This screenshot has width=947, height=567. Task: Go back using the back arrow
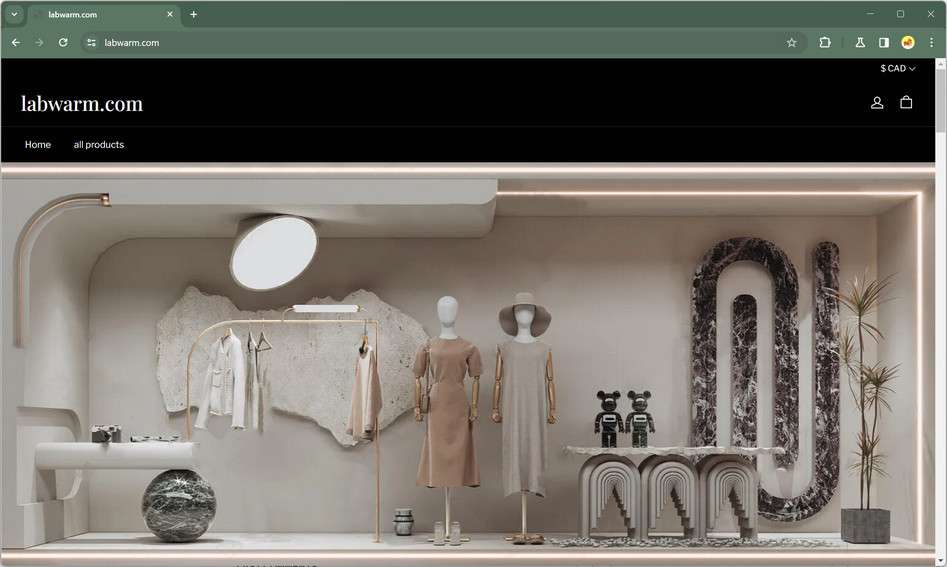click(16, 43)
